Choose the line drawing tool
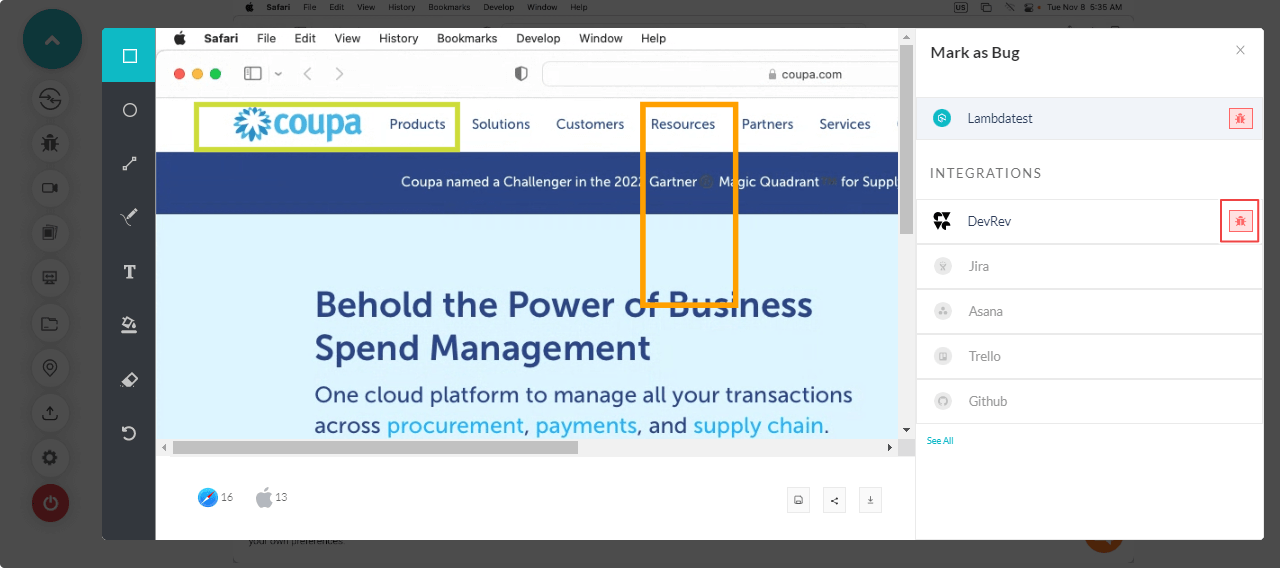1280x568 pixels. click(129, 164)
